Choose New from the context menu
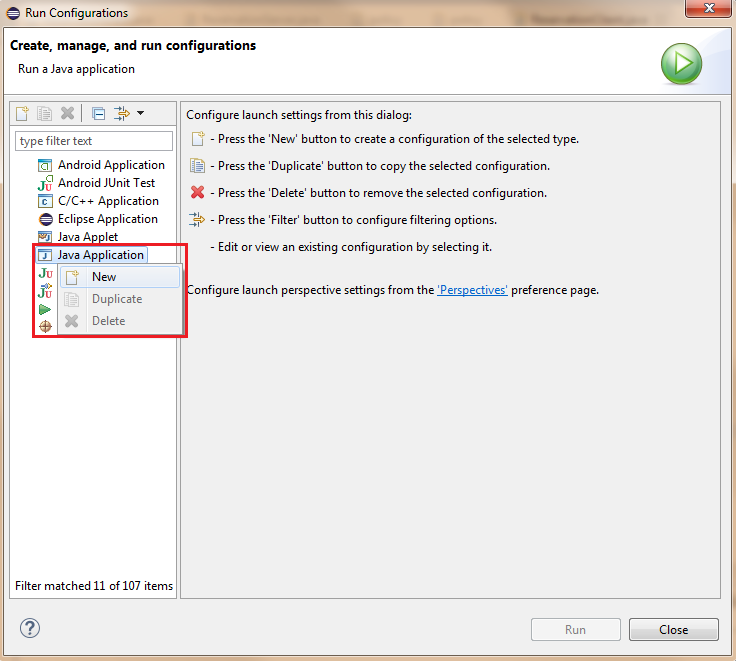Image resolution: width=736 pixels, height=661 pixels. 120,277
